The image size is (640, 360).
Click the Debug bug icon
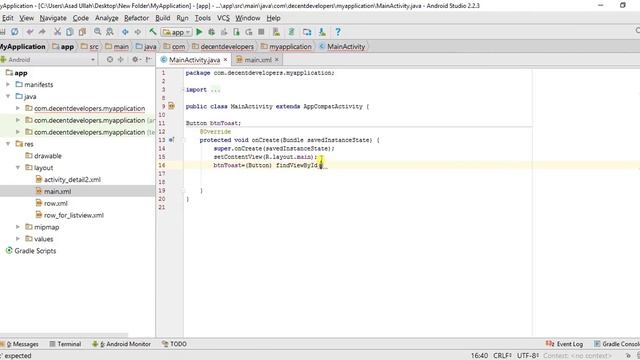(211, 32)
